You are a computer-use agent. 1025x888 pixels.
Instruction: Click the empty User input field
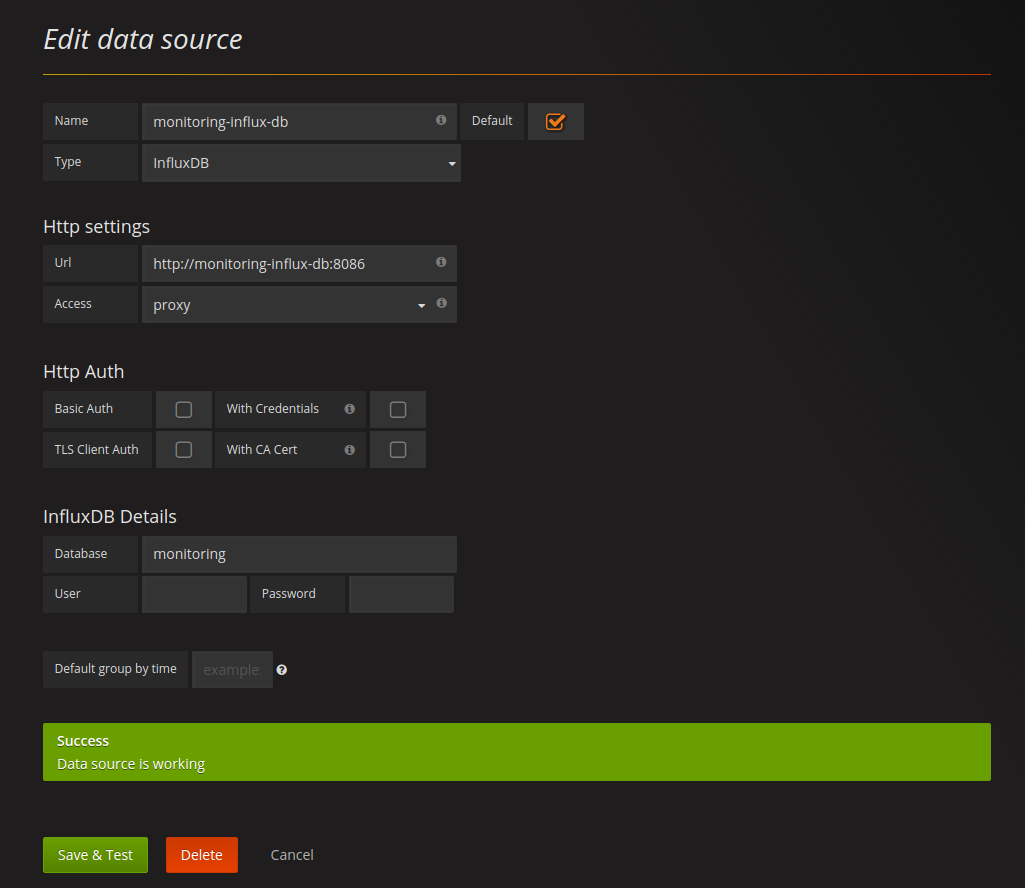coord(194,594)
